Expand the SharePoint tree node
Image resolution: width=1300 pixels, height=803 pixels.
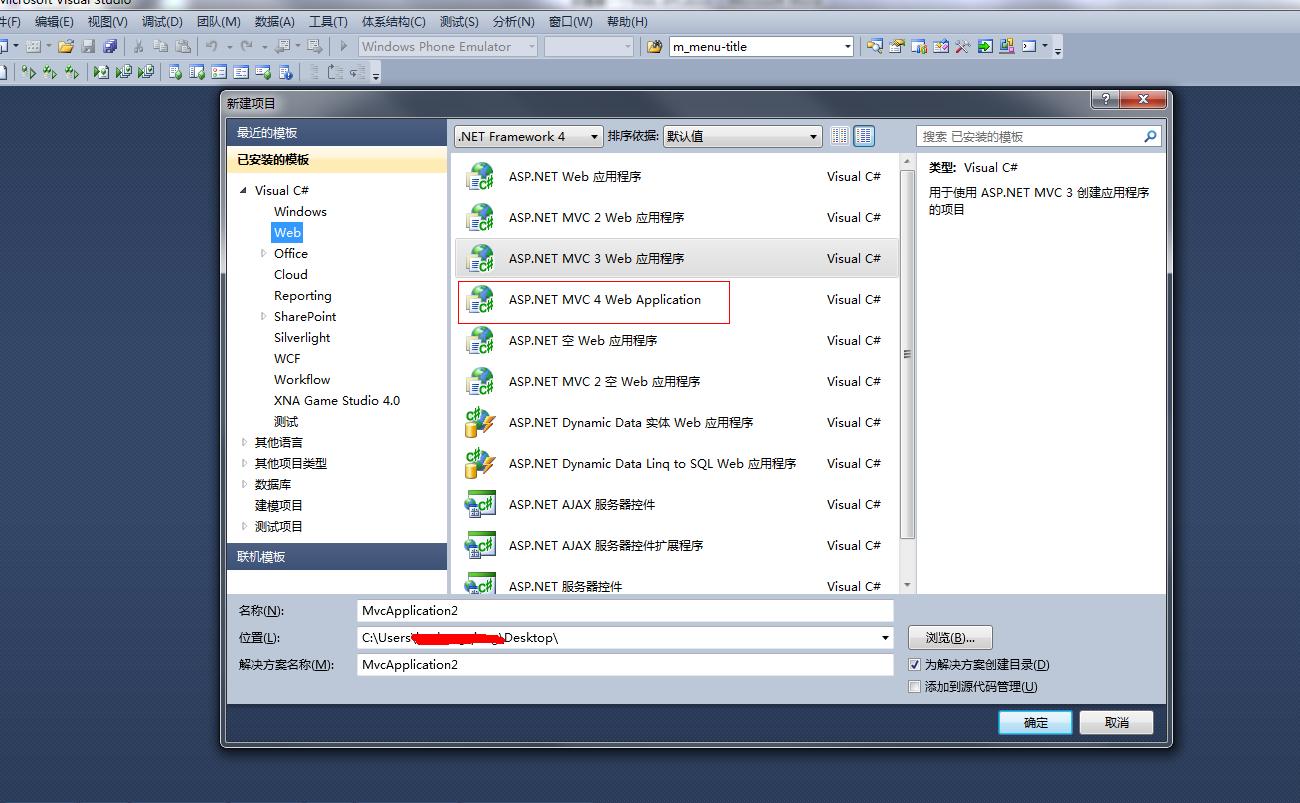(x=264, y=317)
